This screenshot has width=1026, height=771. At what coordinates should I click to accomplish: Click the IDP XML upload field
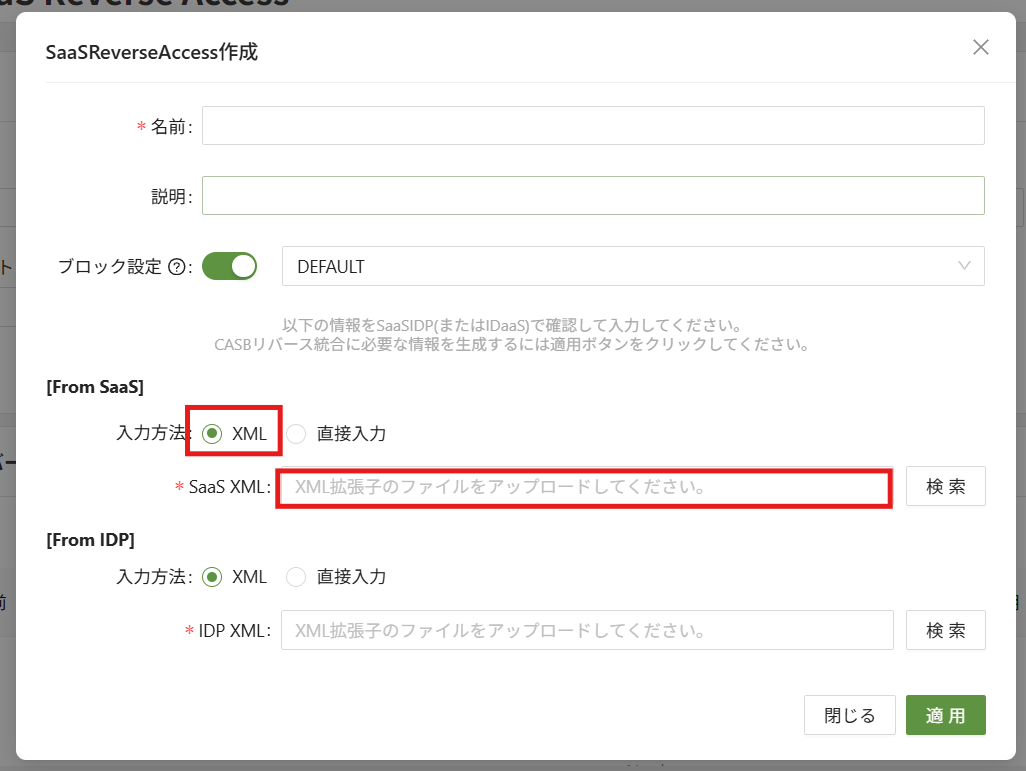[586, 631]
